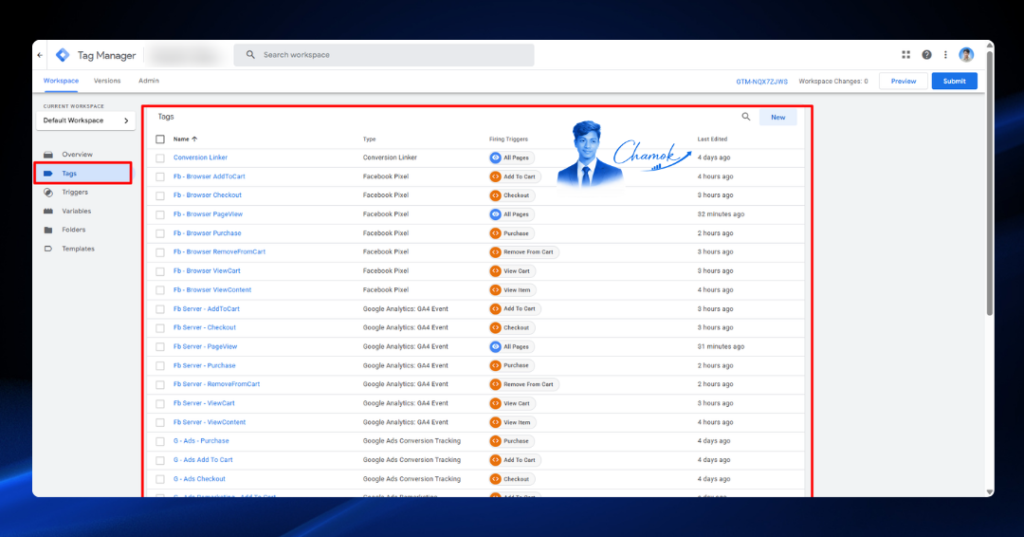1024x537 pixels.
Task: Switch to the Admin tab
Action: point(149,81)
